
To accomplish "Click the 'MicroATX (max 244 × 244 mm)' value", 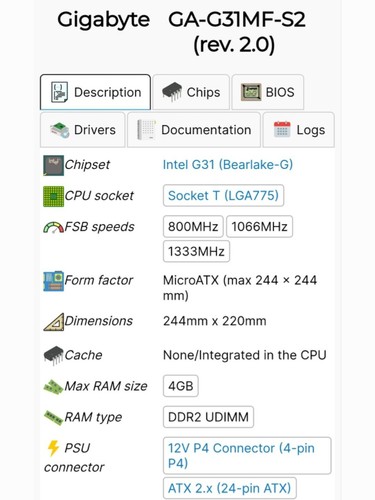I will tap(240, 288).
